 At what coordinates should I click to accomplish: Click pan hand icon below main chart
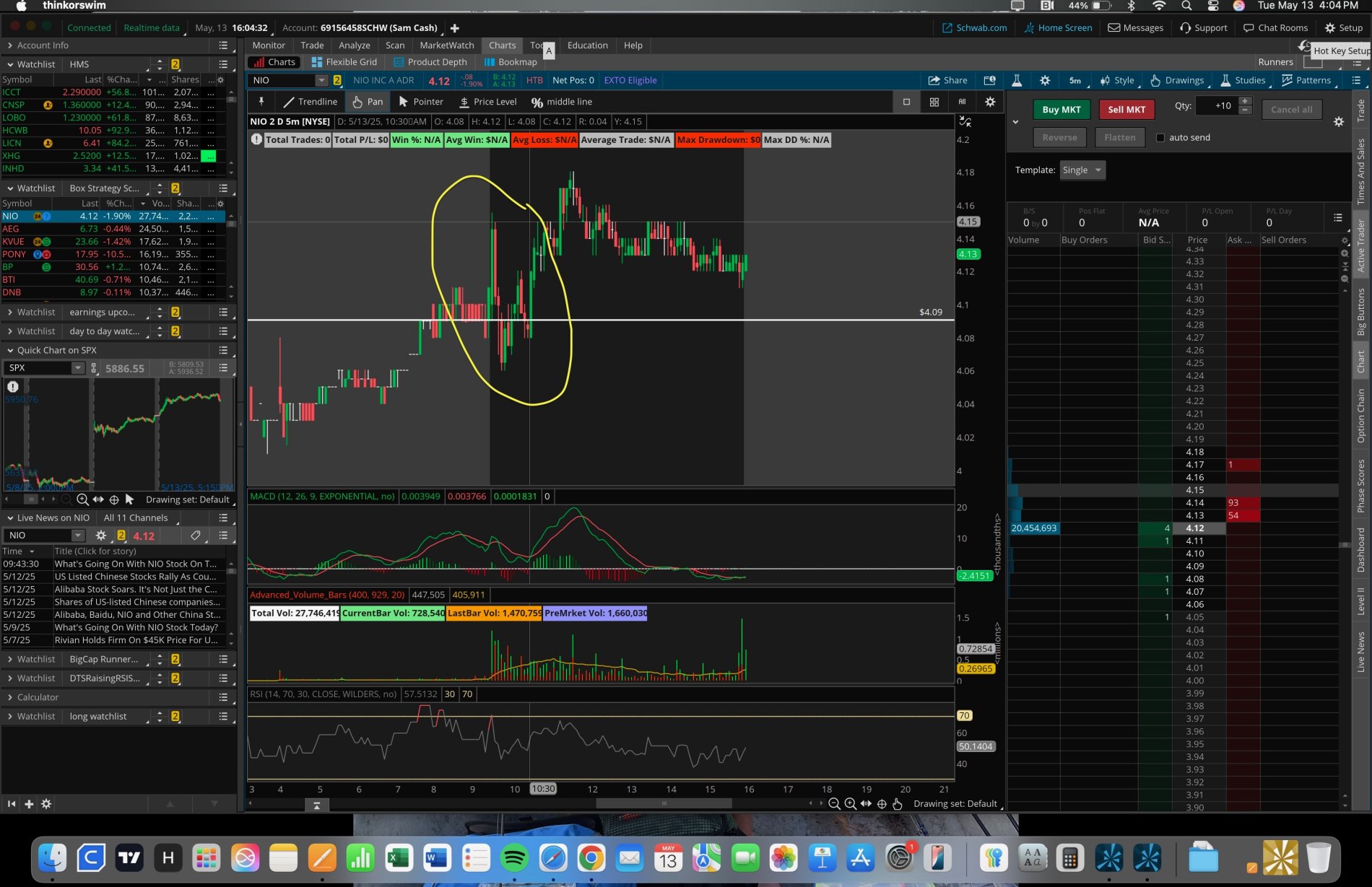point(898,804)
